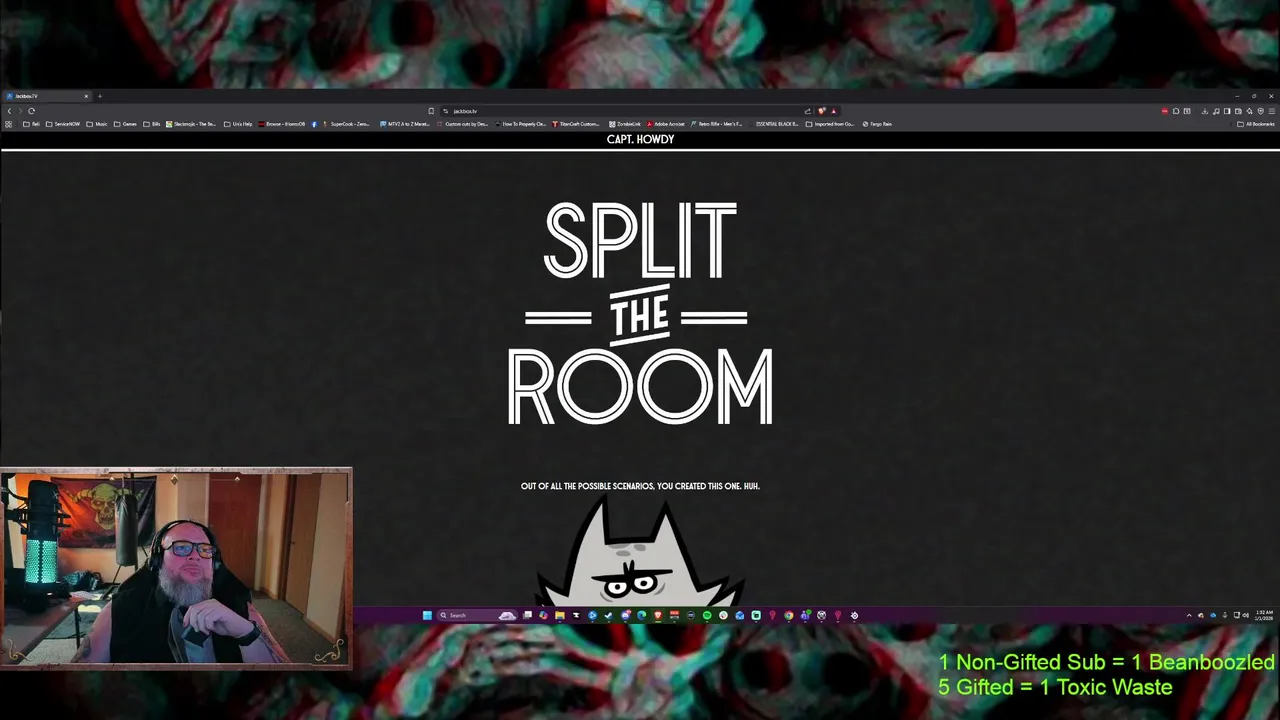Expand the All Bookmarks folder
This screenshot has height=720, width=1280.
click(x=1256, y=124)
